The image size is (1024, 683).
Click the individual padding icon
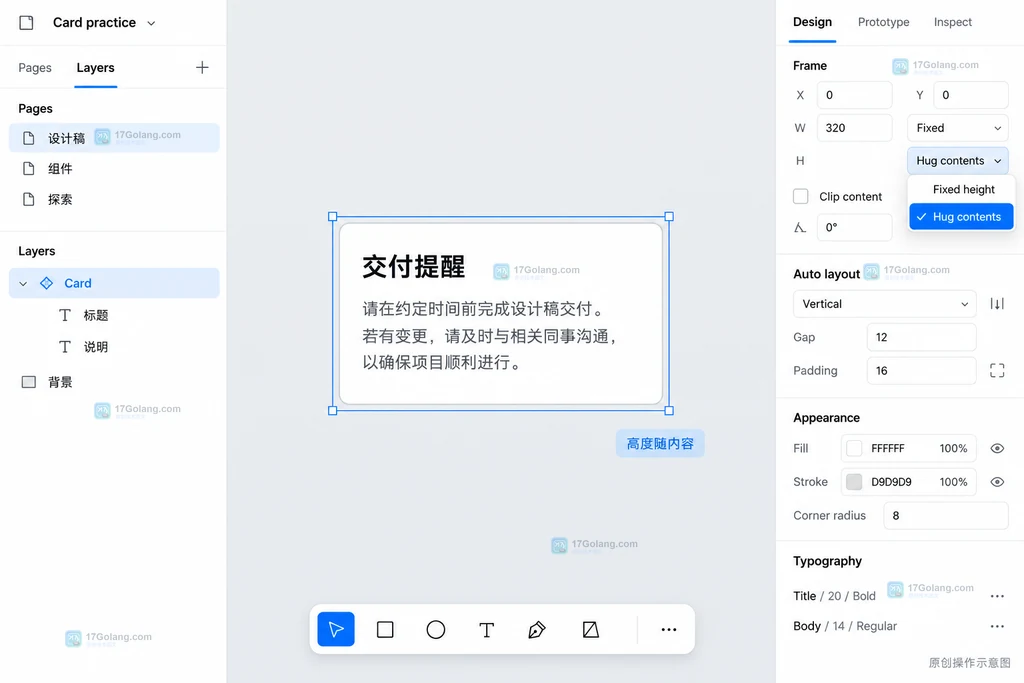point(997,370)
